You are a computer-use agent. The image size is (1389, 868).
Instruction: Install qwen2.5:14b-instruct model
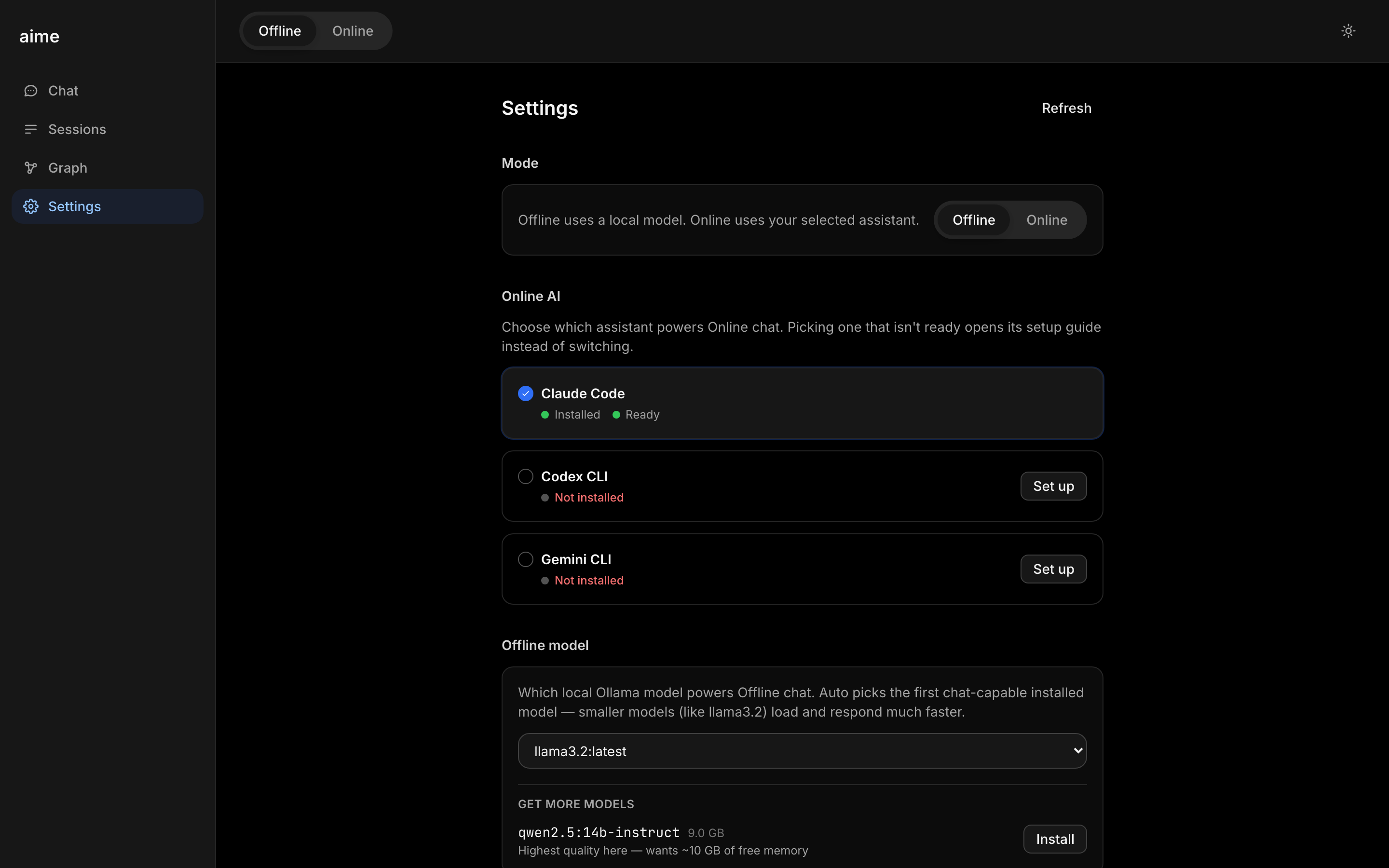(x=1055, y=839)
